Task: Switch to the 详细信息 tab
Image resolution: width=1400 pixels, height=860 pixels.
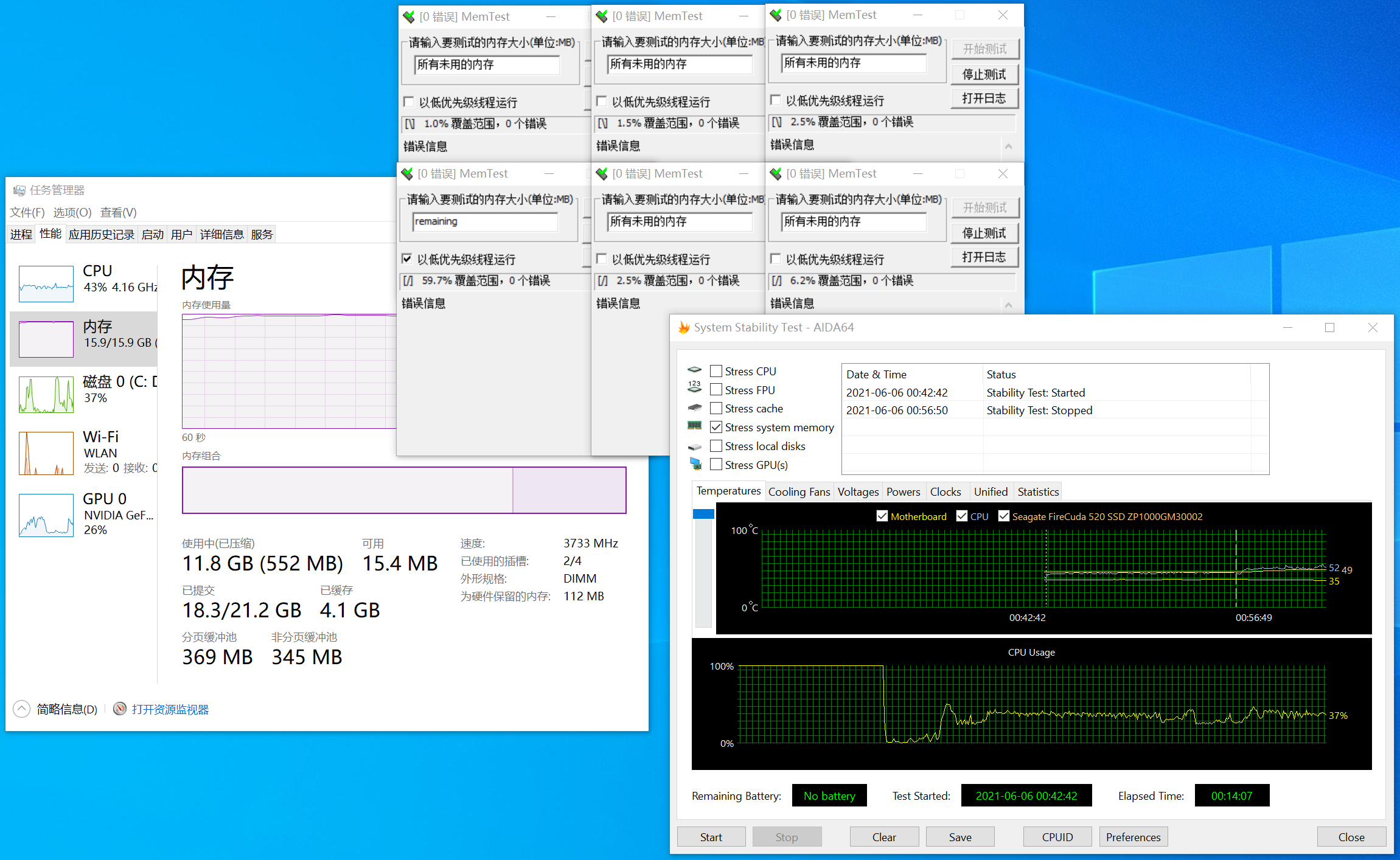Action: pos(221,235)
